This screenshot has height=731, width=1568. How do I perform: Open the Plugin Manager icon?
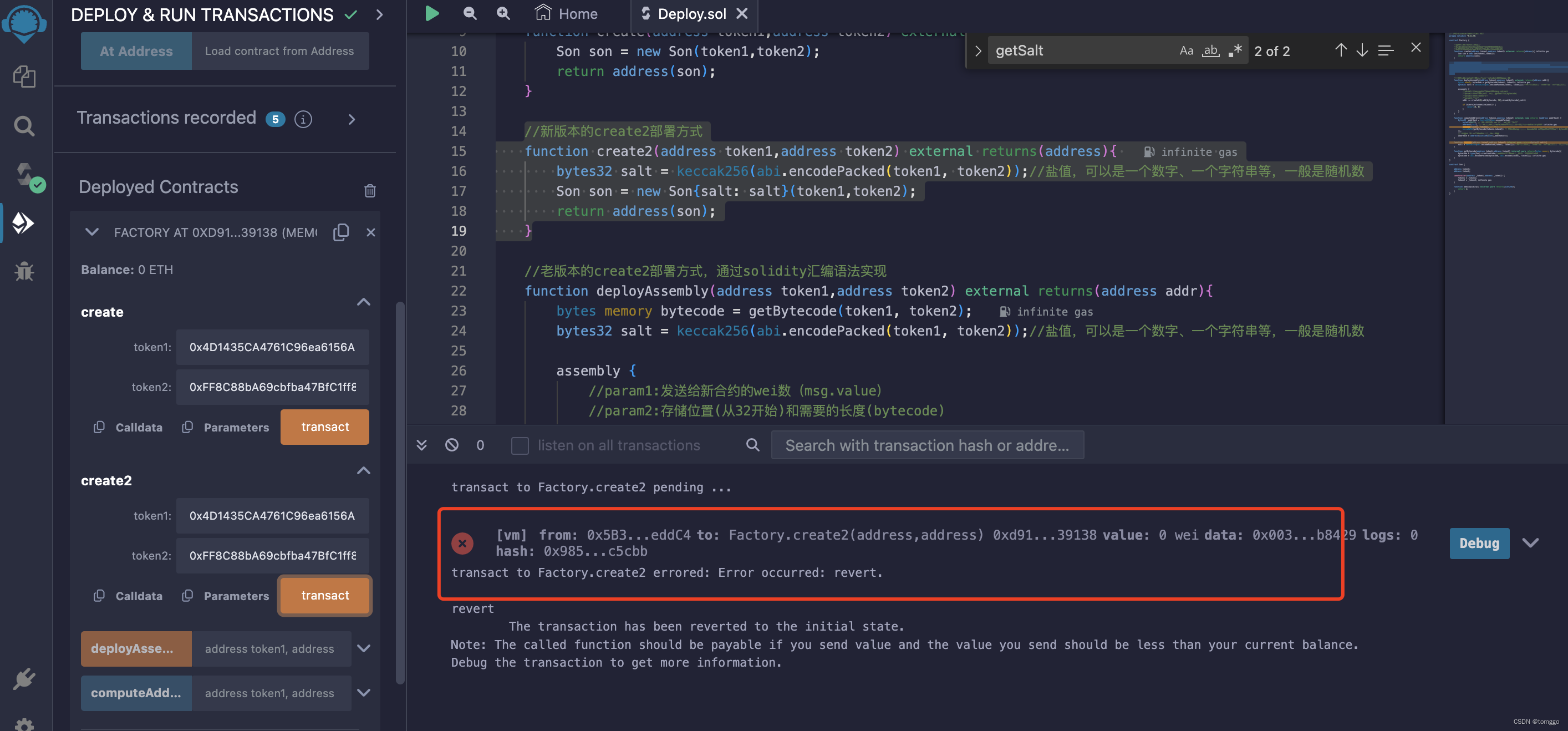click(24, 679)
